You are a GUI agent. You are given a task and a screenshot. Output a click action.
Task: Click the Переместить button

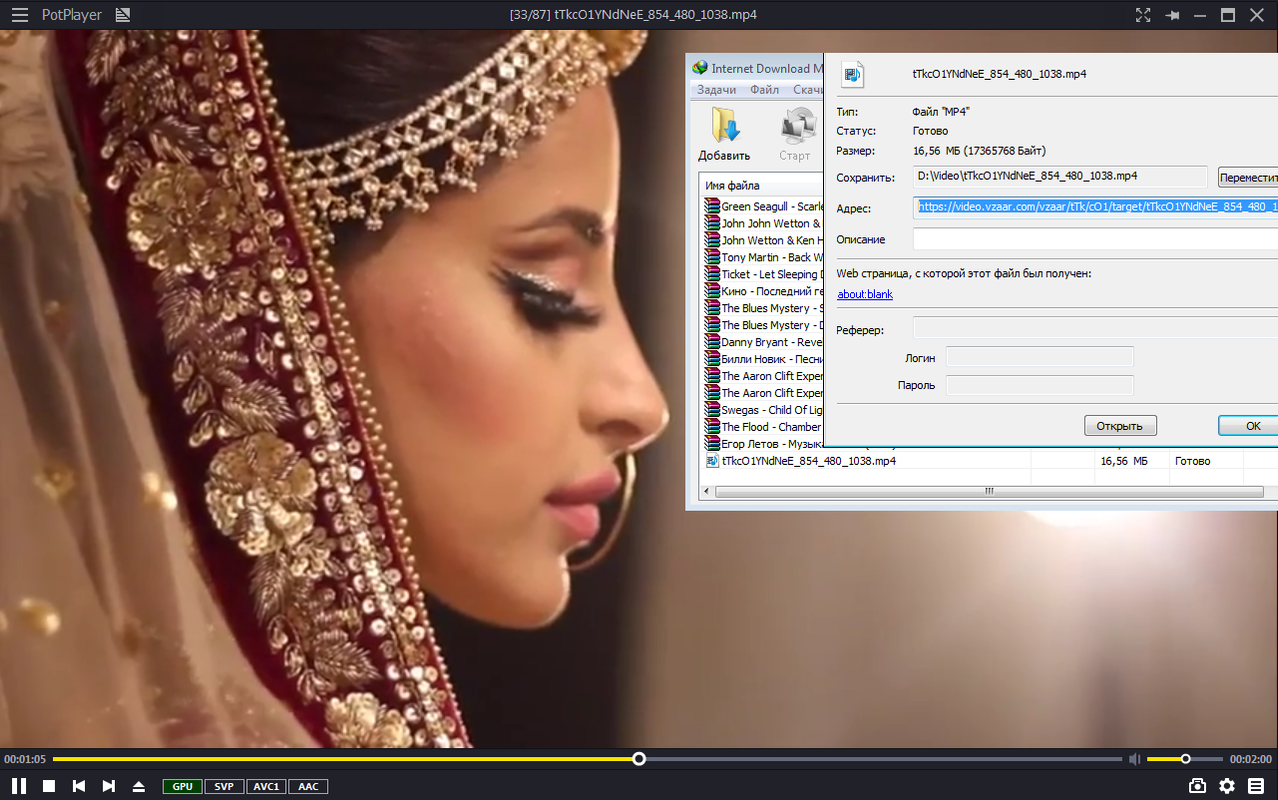tap(1247, 178)
